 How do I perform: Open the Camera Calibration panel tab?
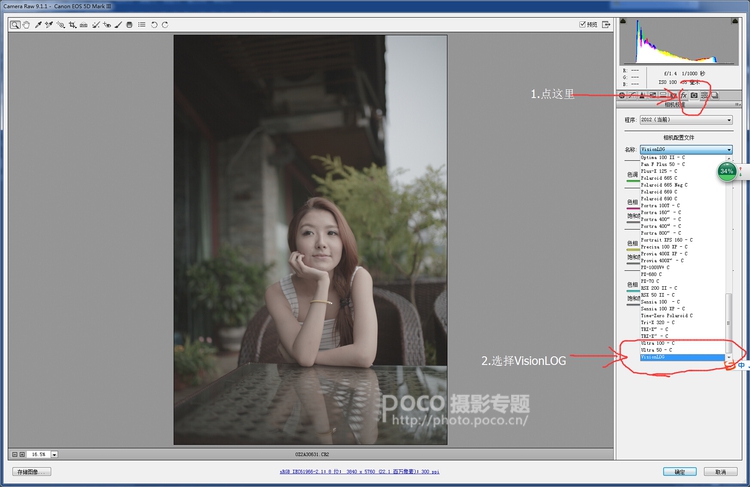pyautogui.click(x=694, y=96)
